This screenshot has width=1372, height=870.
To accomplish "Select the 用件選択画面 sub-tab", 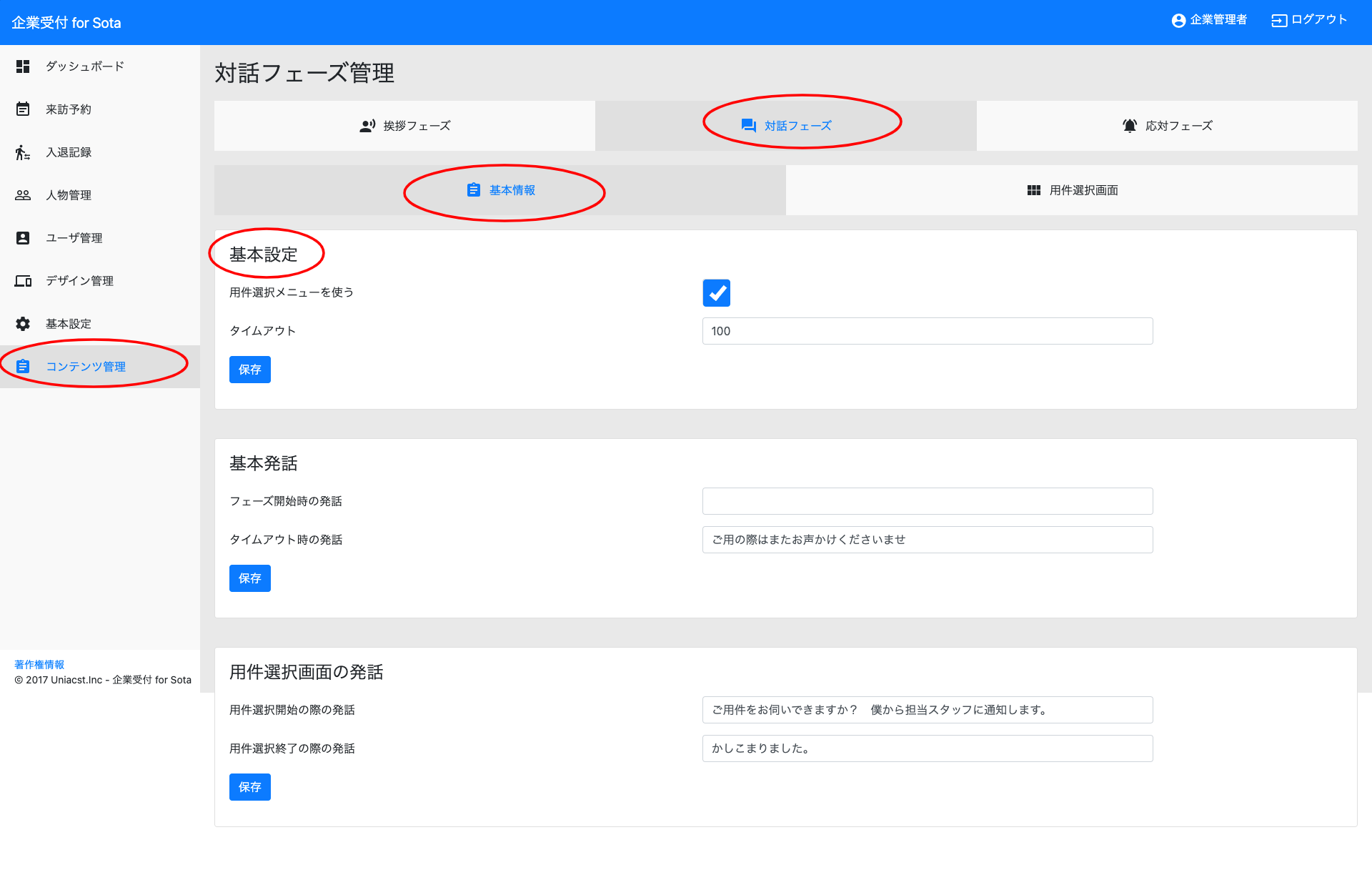I will click(1072, 190).
